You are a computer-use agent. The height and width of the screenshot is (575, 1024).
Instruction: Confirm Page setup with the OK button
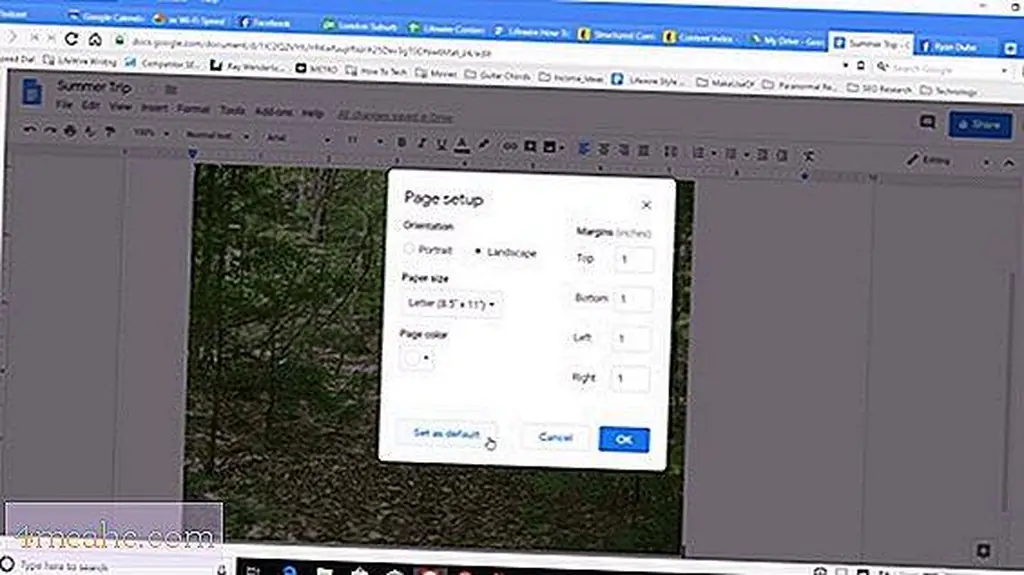[x=624, y=439]
